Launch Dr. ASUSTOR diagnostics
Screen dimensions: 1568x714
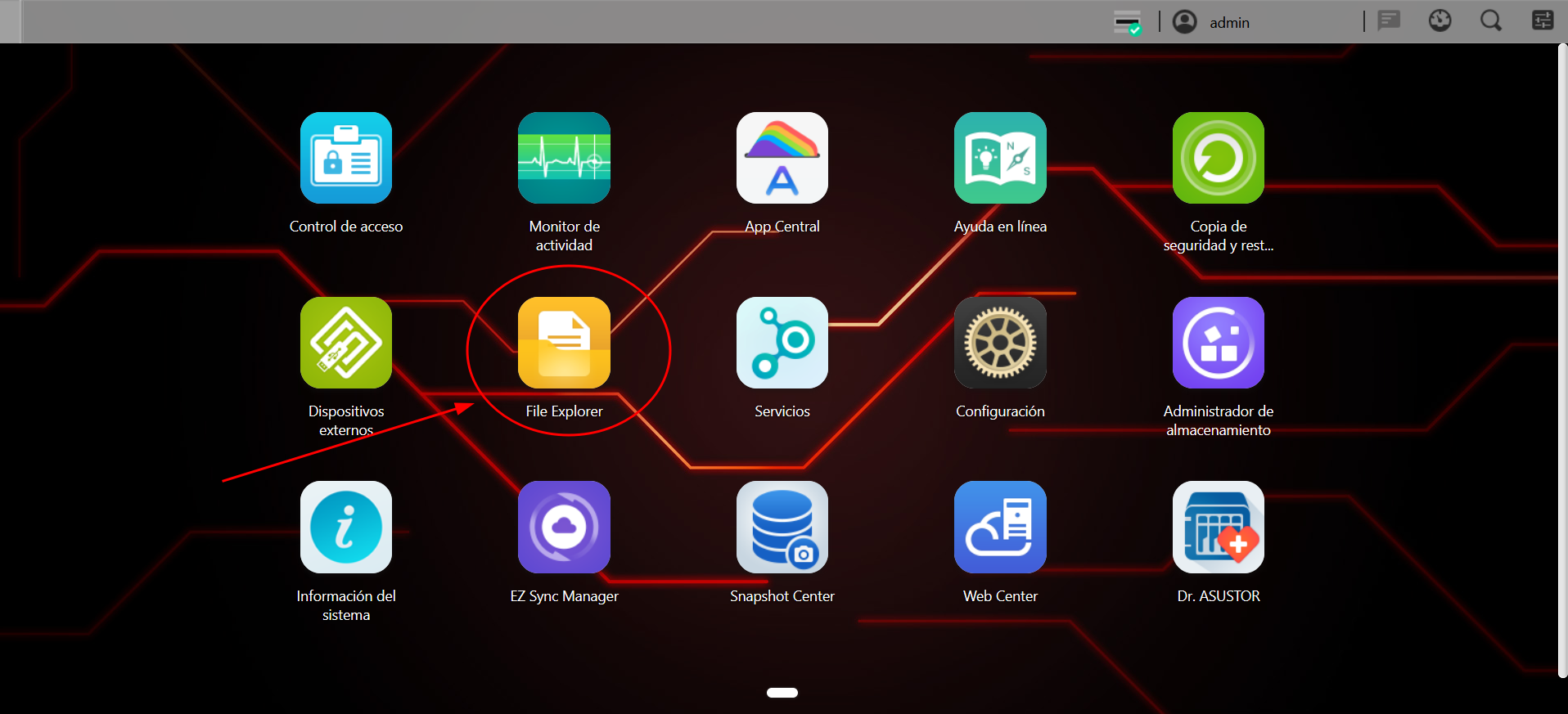click(x=1218, y=527)
